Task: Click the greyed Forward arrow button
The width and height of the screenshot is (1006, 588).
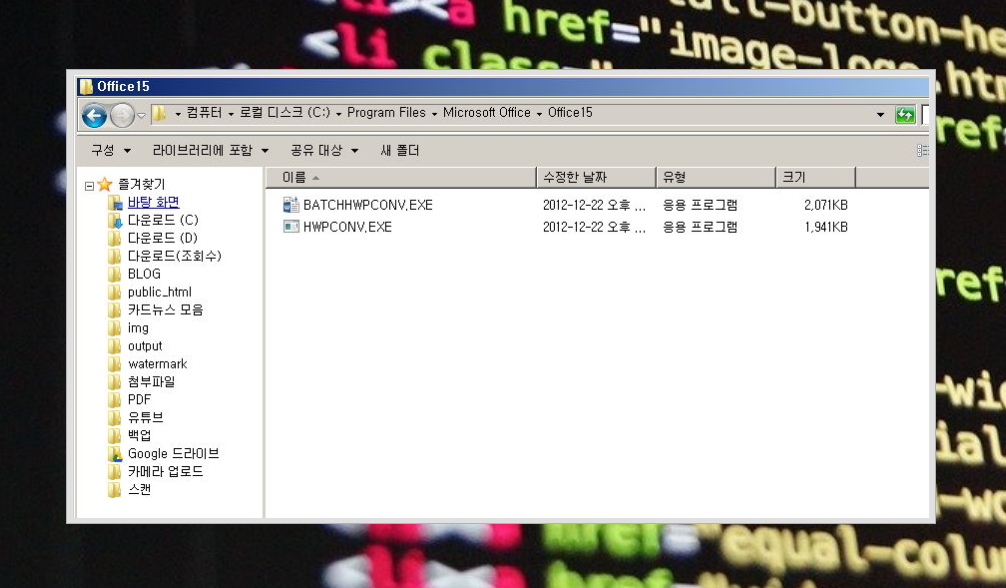Action: click(x=122, y=116)
